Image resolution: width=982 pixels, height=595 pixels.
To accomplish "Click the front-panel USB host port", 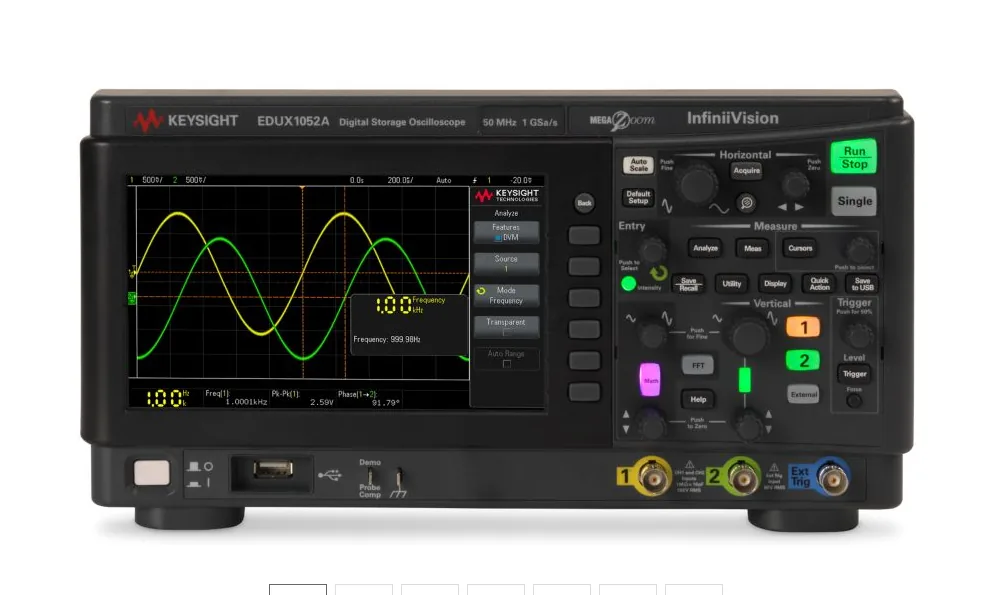I will pyautogui.click(x=272, y=470).
